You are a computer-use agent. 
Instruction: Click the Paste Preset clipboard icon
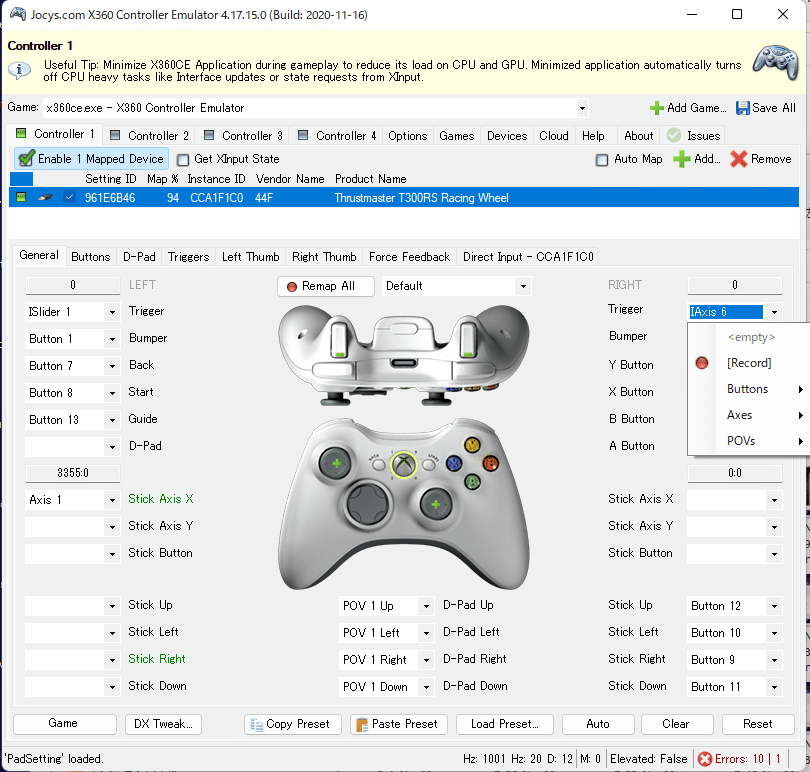tap(362, 724)
